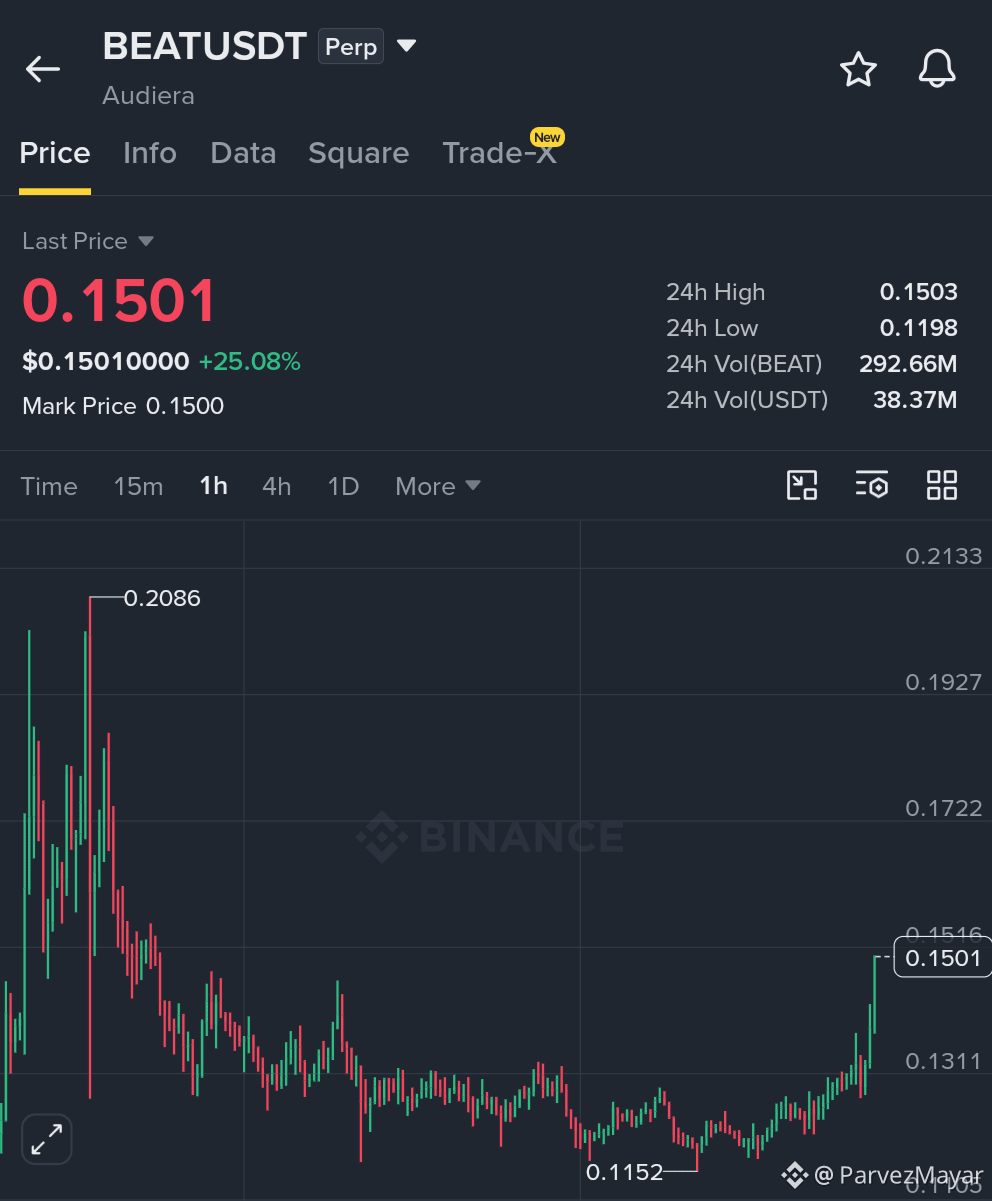992x1201 pixels.
Task: Open the chart drawing tools icon
Action: tap(802, 485)
